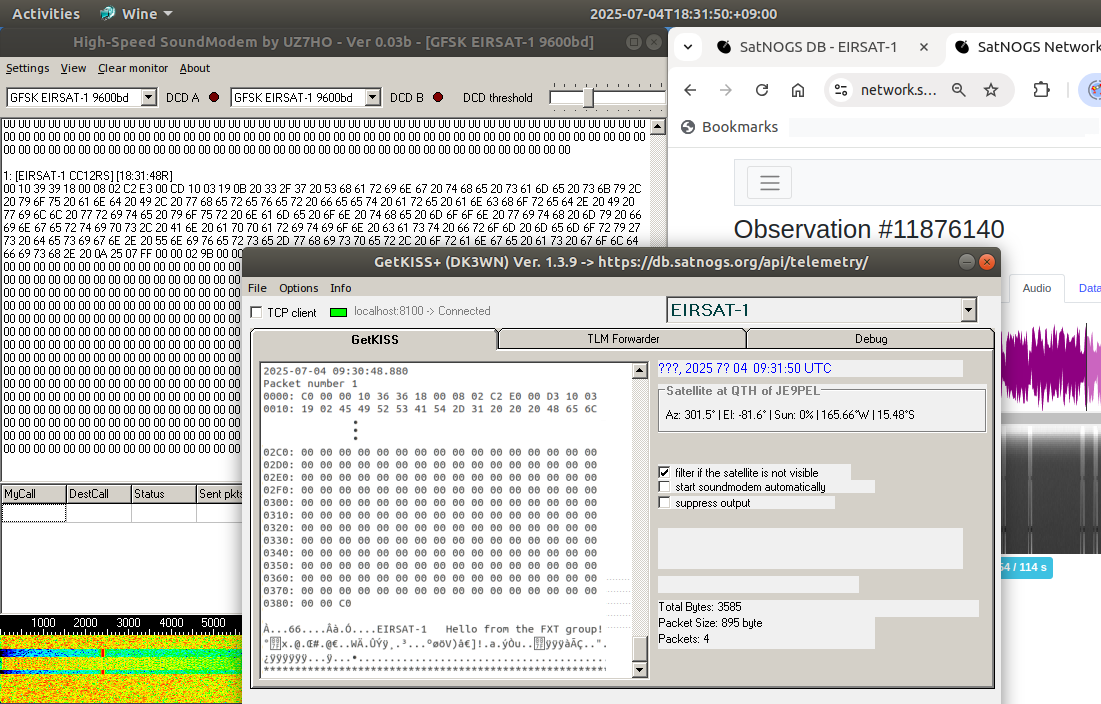Expand the EIRSAT-1 satellite dropdown in GetKISS
The width and height of the screenshot is (1101, 704).
coord(967,310)
